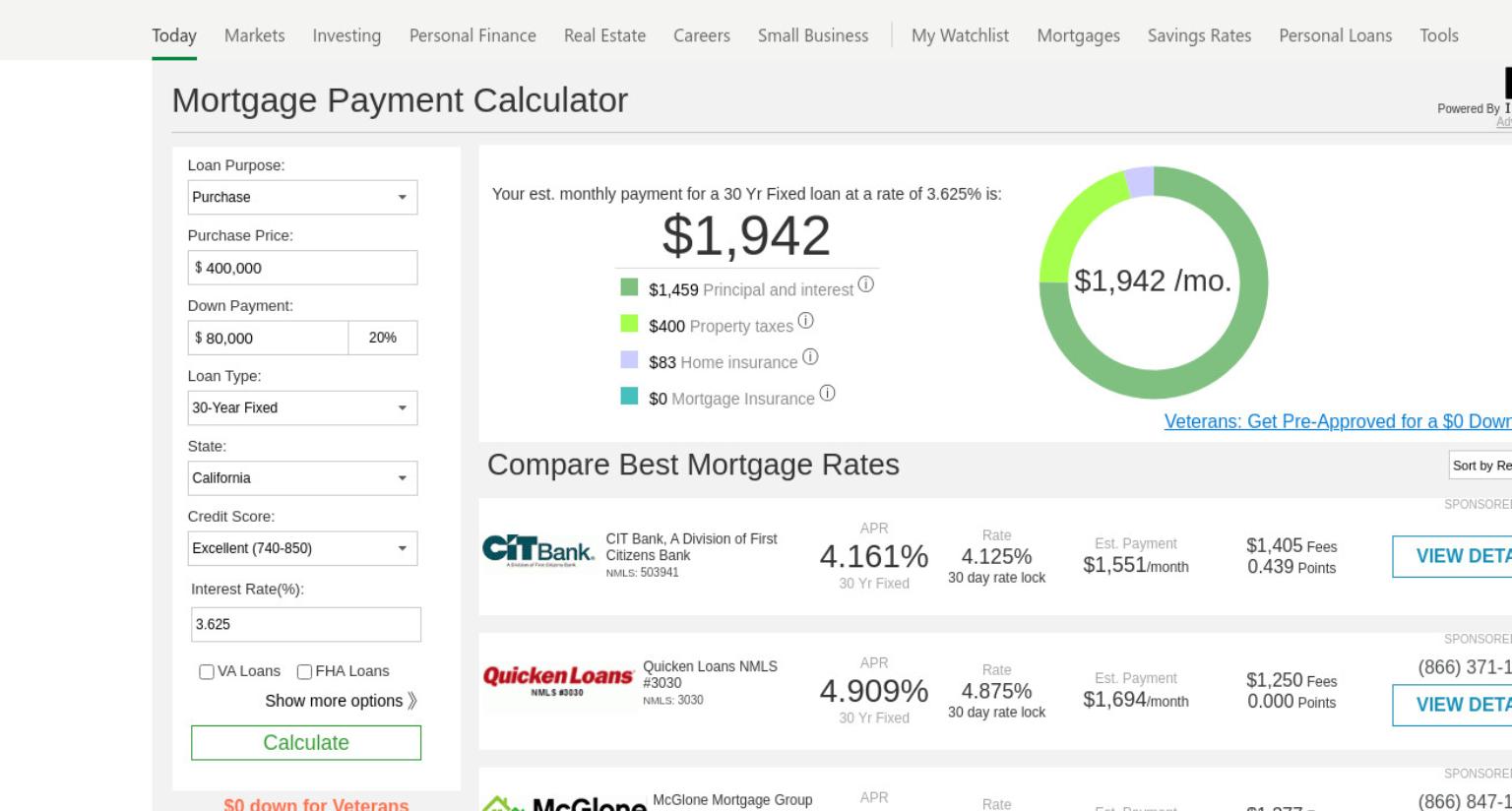Click lime Property taxes legend swatch
The image size is (1512, 811).
click(629, 323)
